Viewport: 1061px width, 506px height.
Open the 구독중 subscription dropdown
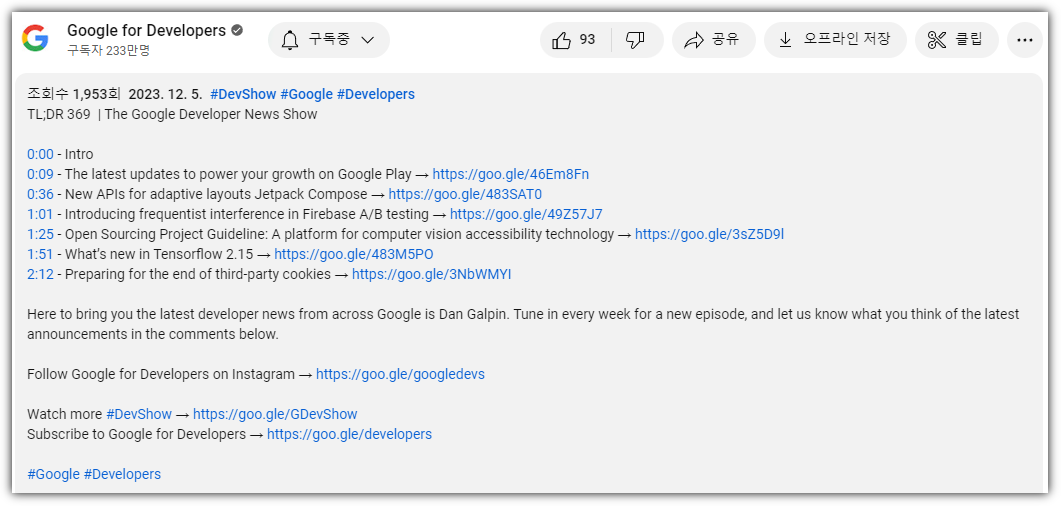click(329, 40)
